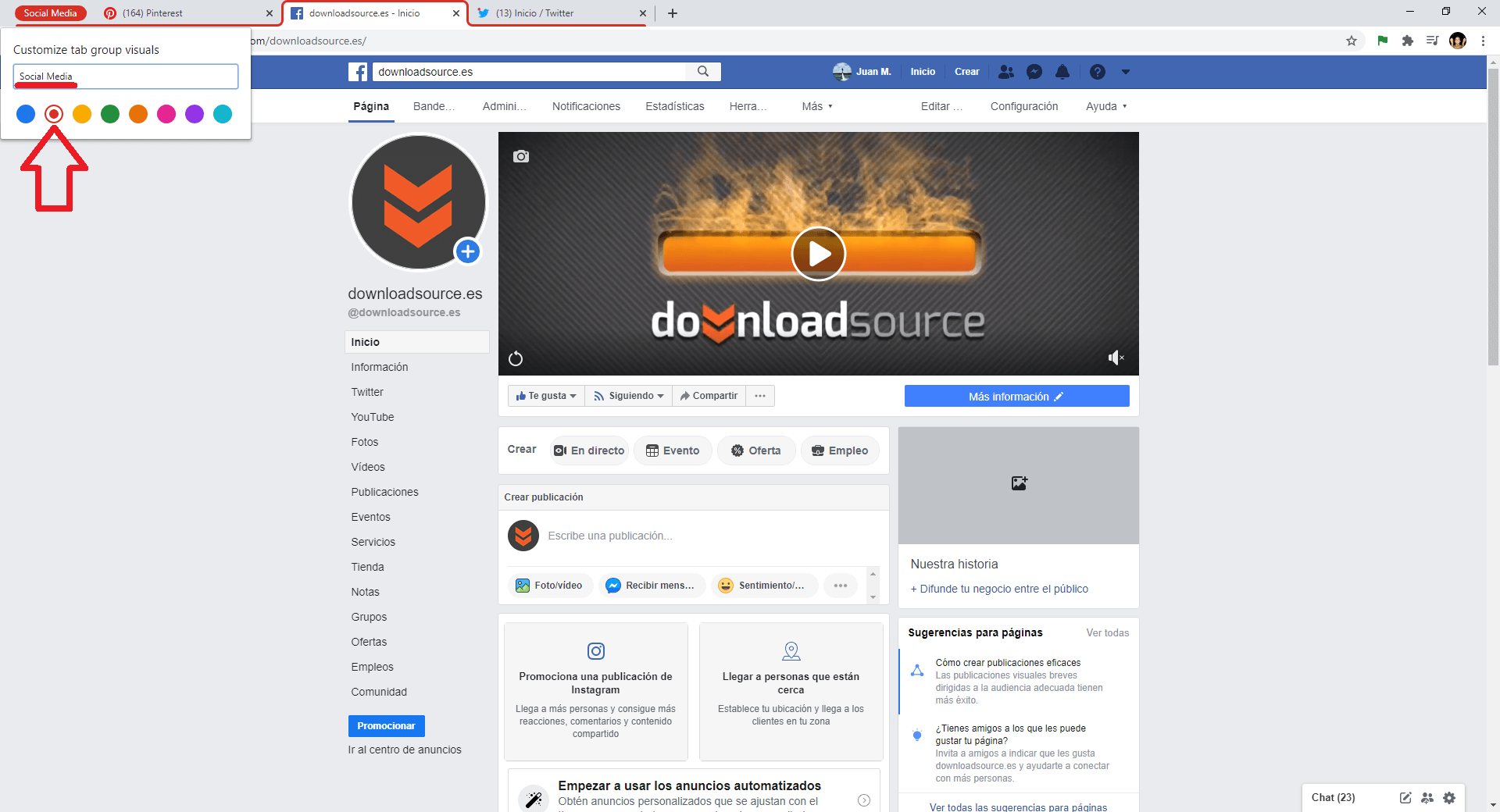Open the media control playlist icon

[1432, 41]
